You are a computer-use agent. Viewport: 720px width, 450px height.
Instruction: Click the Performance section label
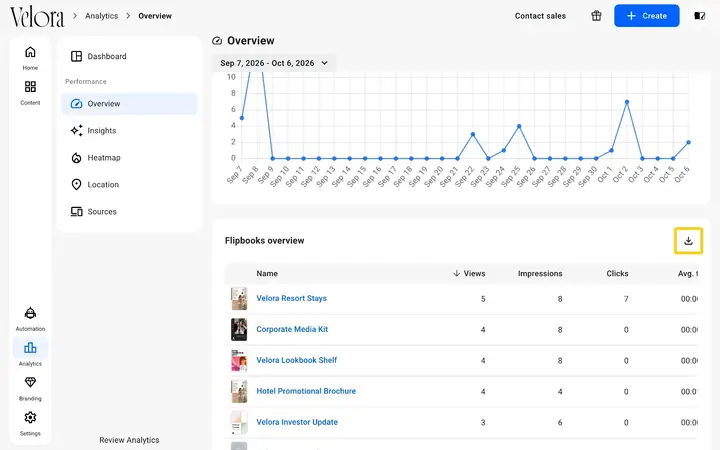(86, 81)
